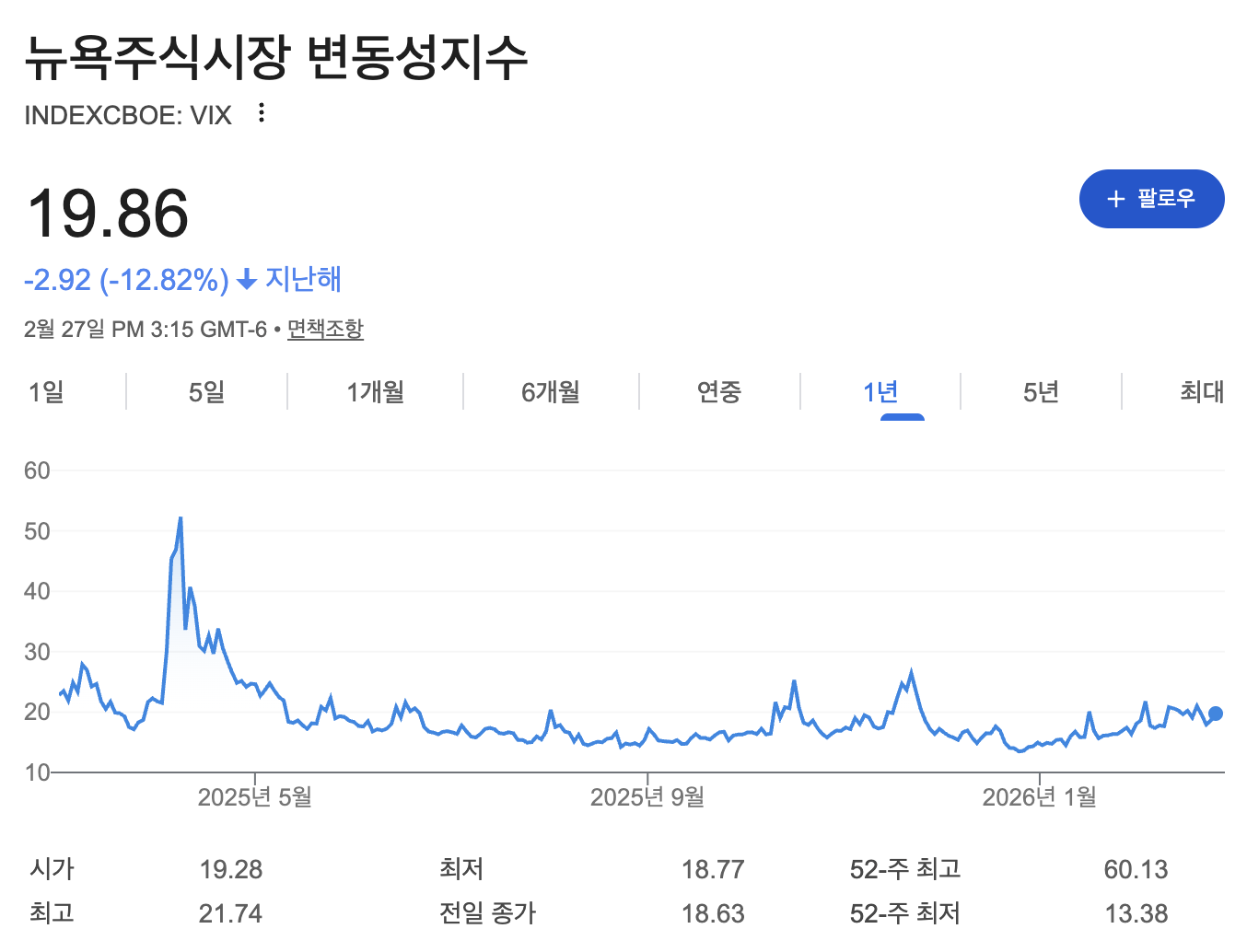Click the 2026년 1월 axis marker
Viewport: 1247px width, 952px height.
point(1040,796)
